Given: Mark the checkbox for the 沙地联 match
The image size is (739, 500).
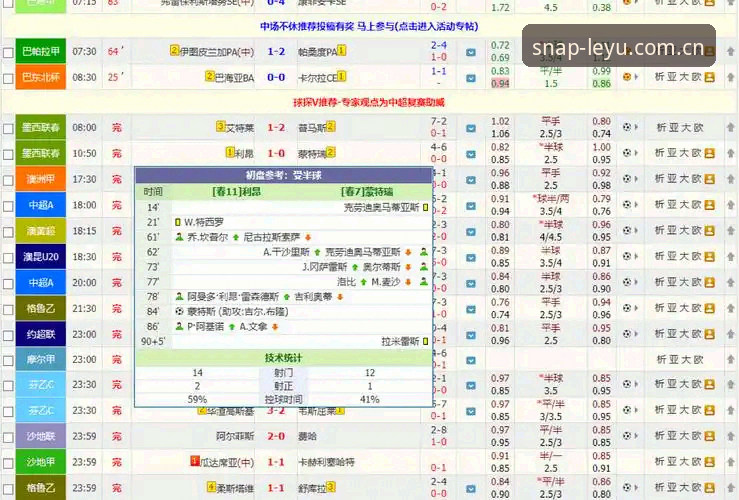Looking at the screenshot, I should [x=8, y=437].
